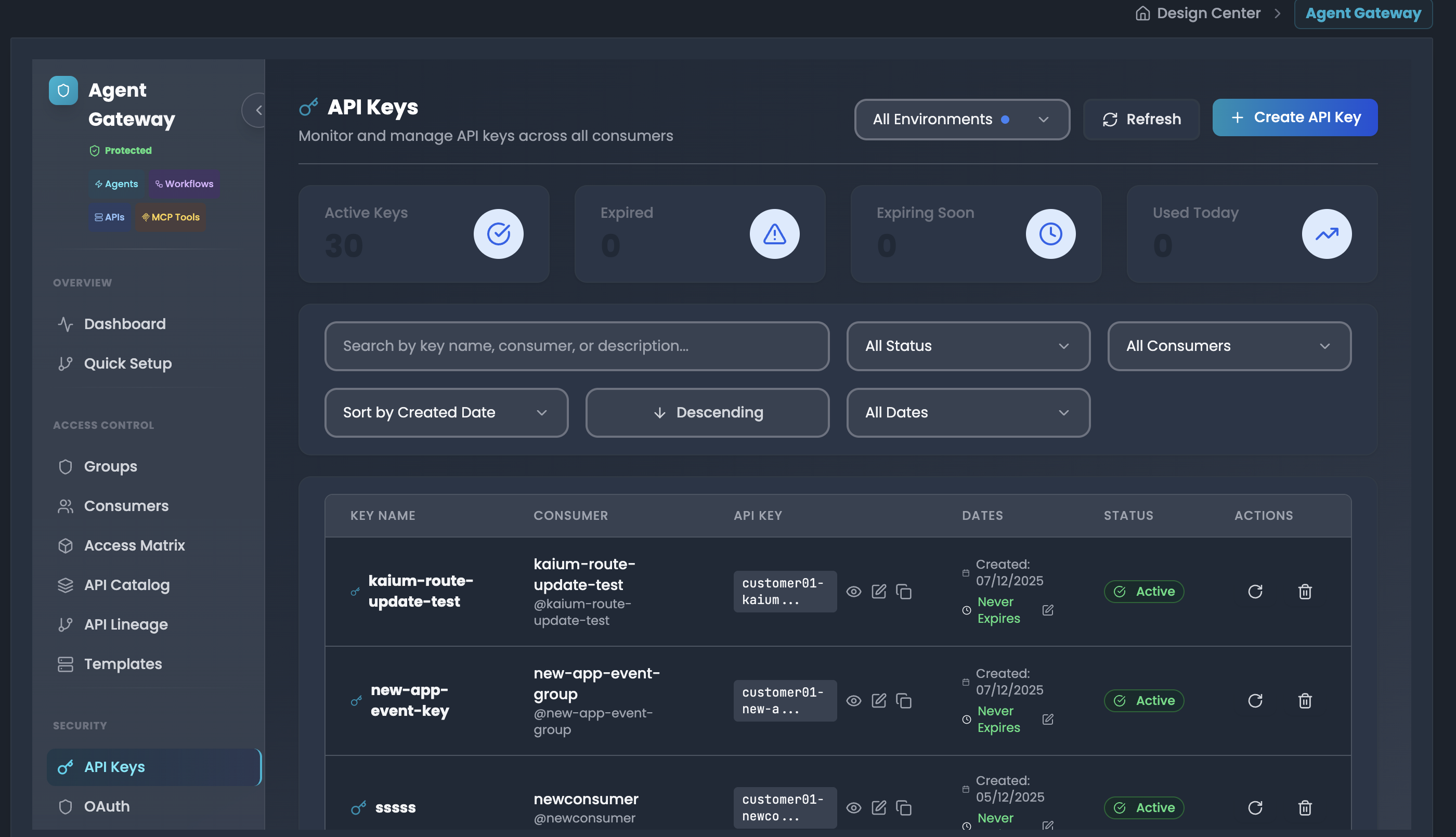
Task: Click the Agent Gateway breadcrumb
Action: pos(1363,13)
